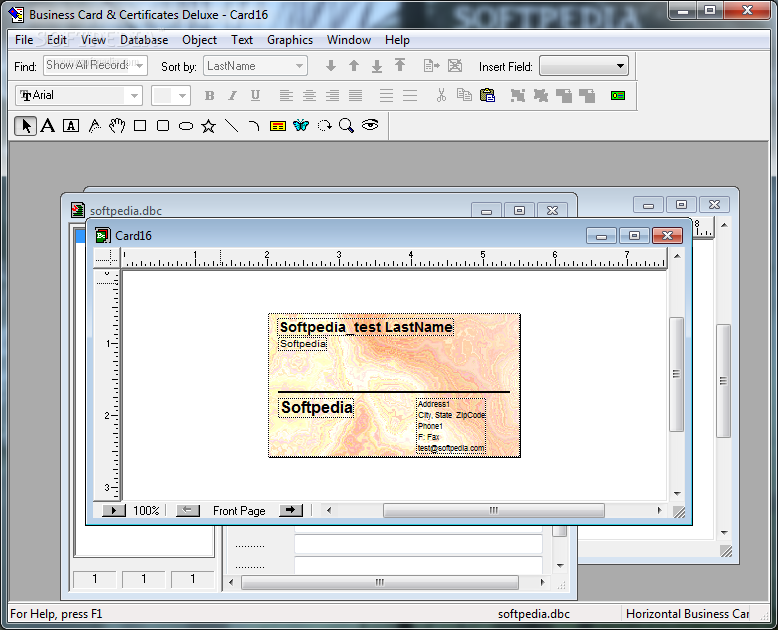Open the File menu
778x630 pixels.
coord(24,40)
